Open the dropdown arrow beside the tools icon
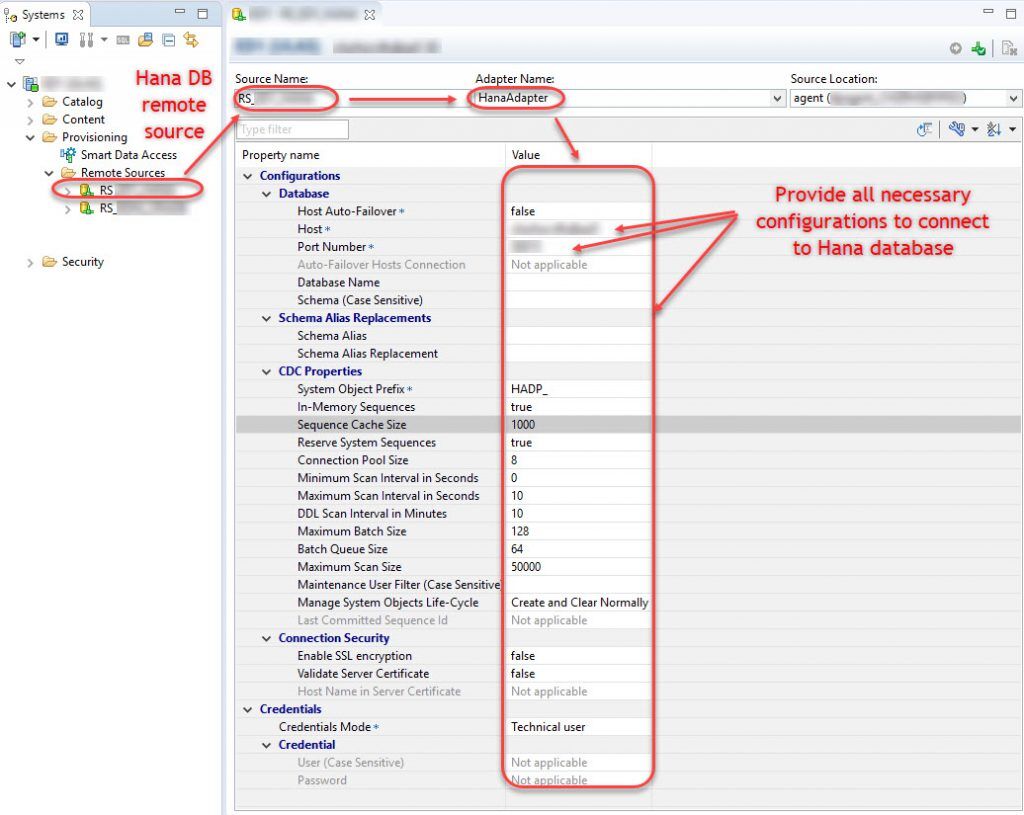 pyautogui.click(x=104, y=40)
